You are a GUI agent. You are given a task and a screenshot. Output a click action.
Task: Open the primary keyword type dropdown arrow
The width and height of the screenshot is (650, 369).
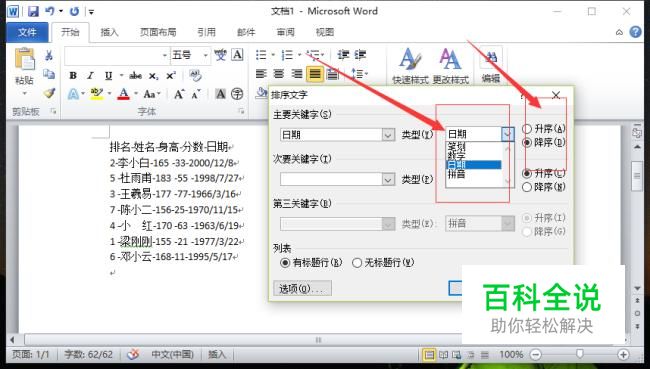point(508,134)
